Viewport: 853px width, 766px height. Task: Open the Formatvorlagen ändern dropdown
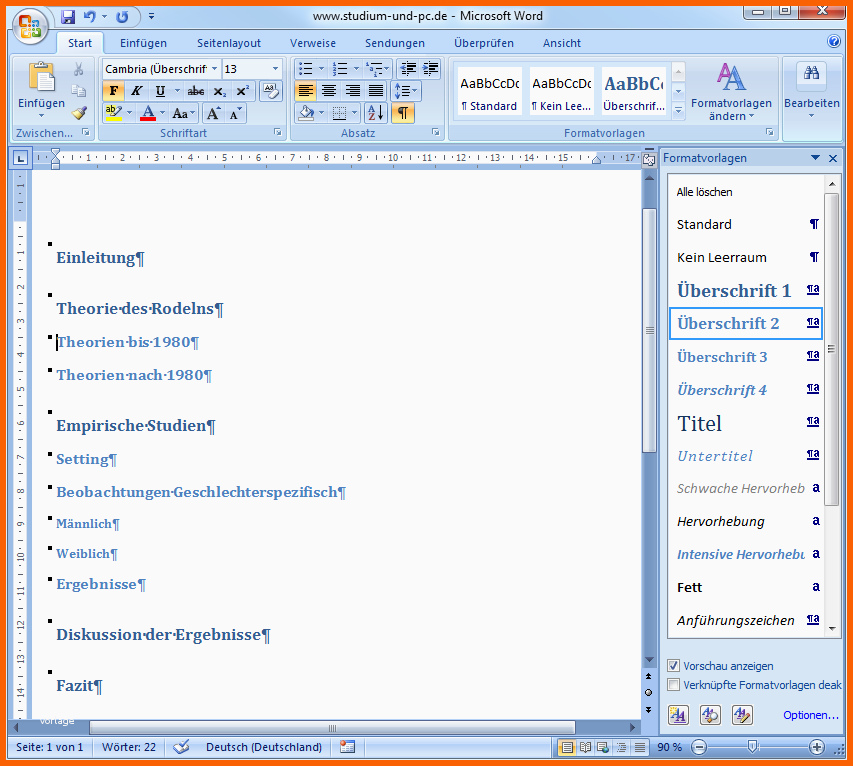[x=731, y=91]
